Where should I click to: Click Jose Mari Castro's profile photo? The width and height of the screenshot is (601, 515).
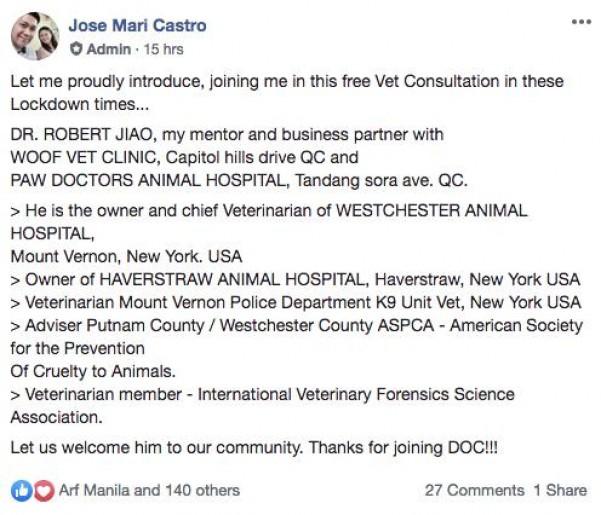pos(34,36)
